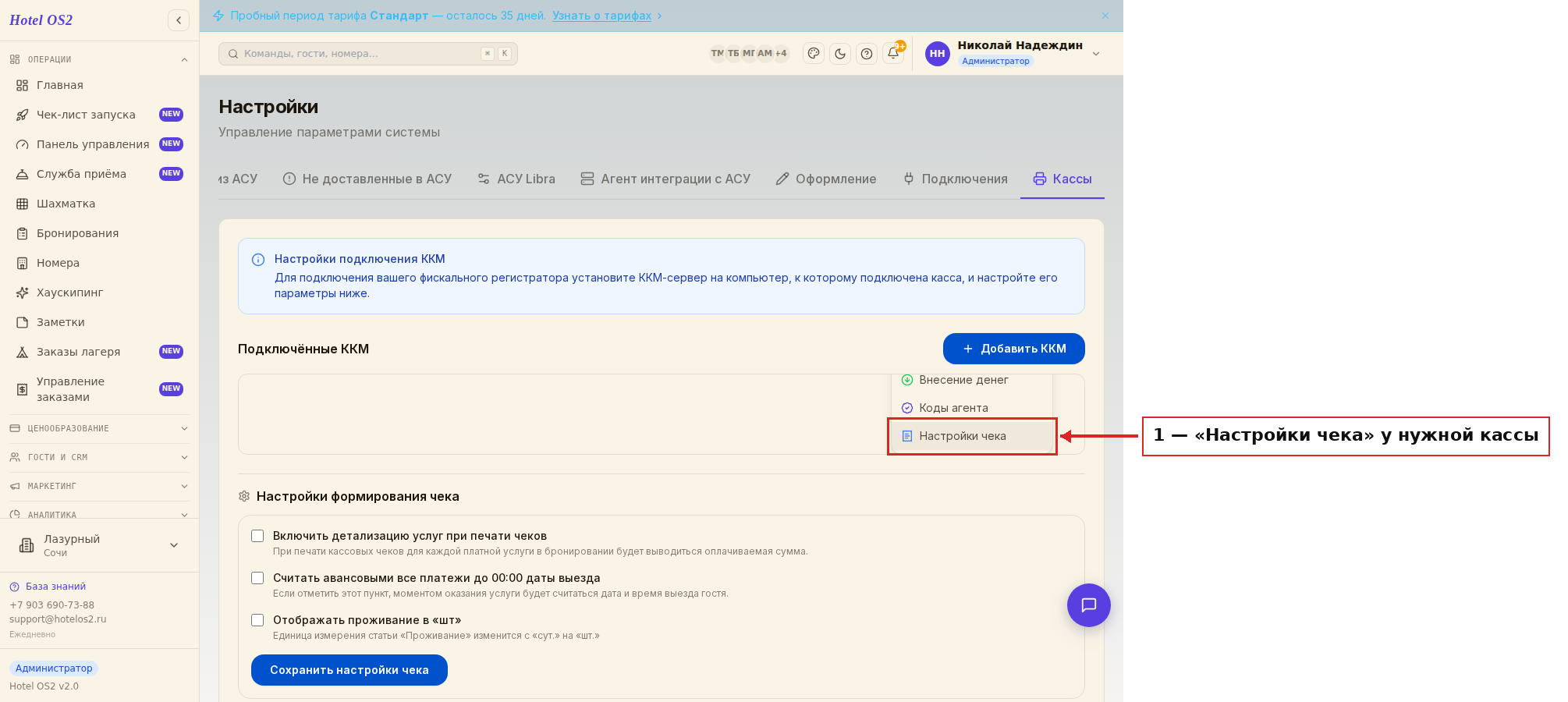This screenshot has height=702, width=1568.
Task: Open the chat bubble floating button
Action: pos(1089,605)
